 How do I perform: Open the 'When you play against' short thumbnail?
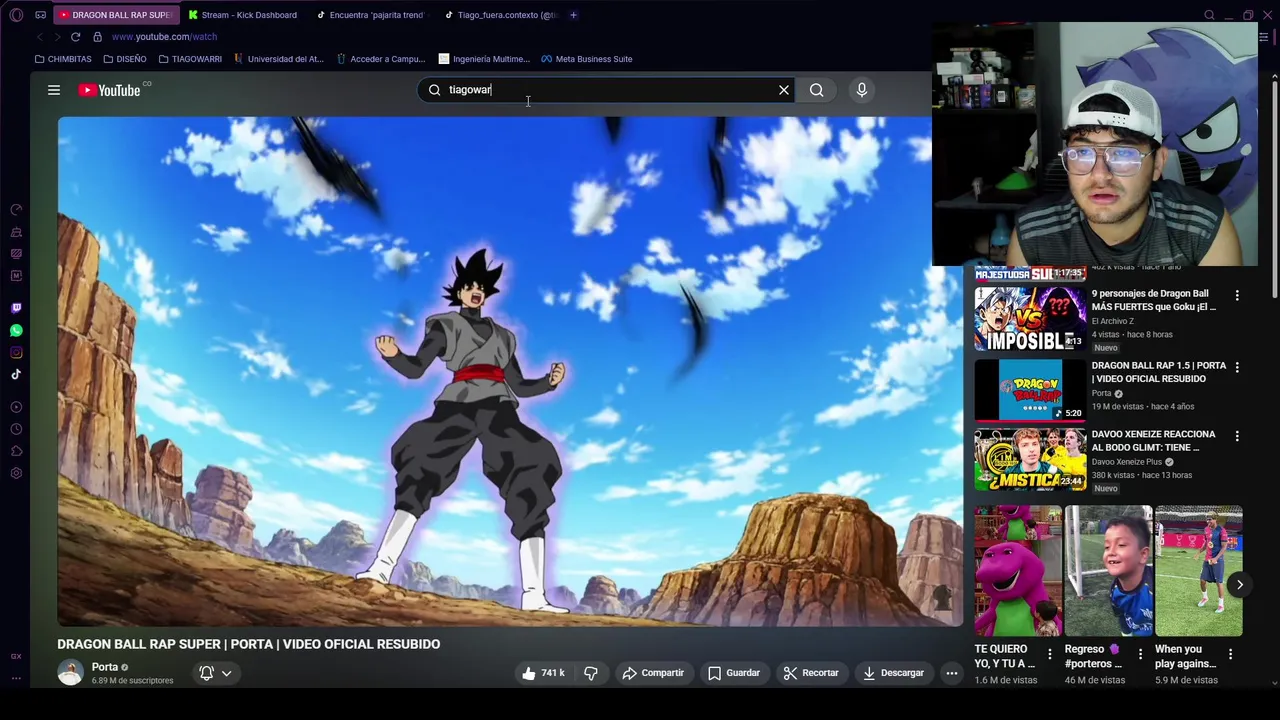coord(1198,571)
